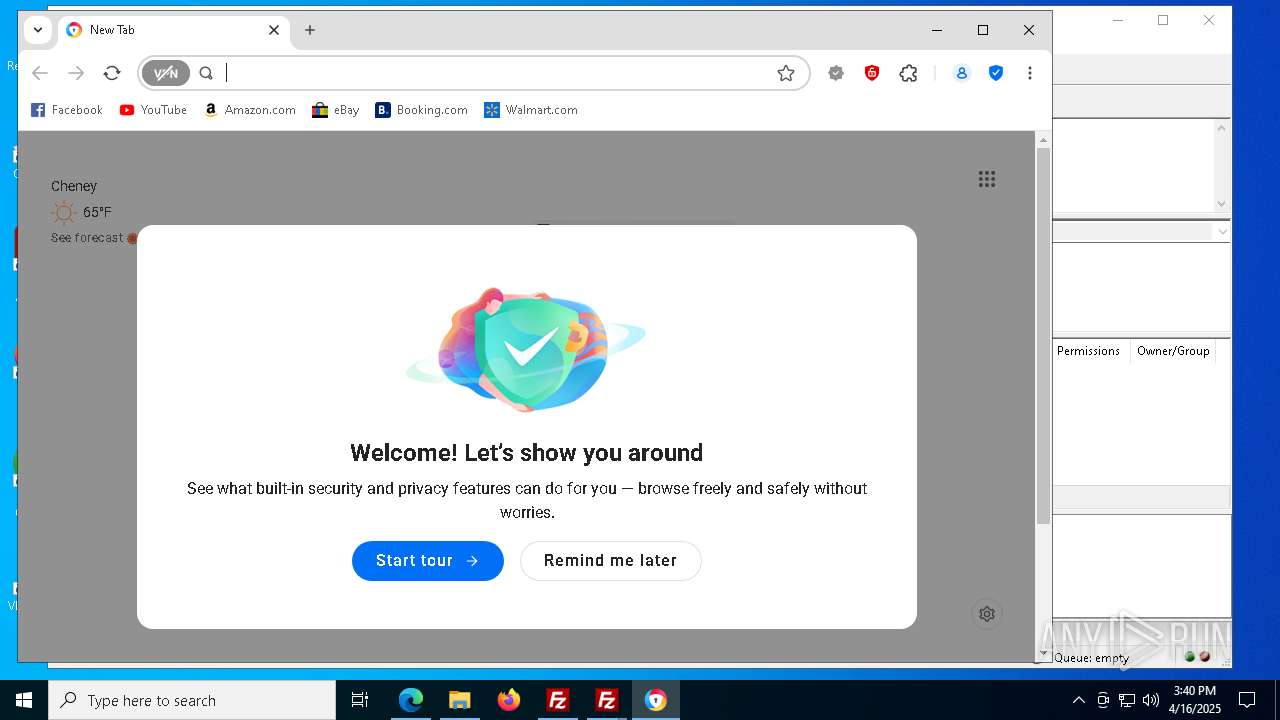Screen dimensions: 1280x720
Task: Open the Amazon.com bookmark
Action: tap(250, 110)
